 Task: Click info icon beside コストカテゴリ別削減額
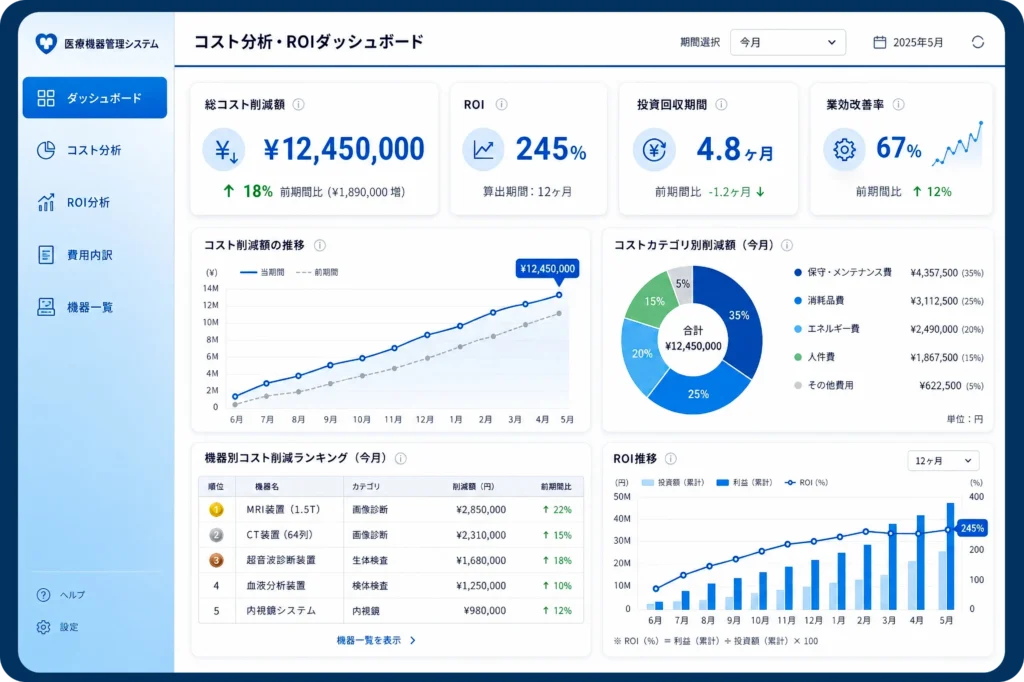click(x=787, y=246)
